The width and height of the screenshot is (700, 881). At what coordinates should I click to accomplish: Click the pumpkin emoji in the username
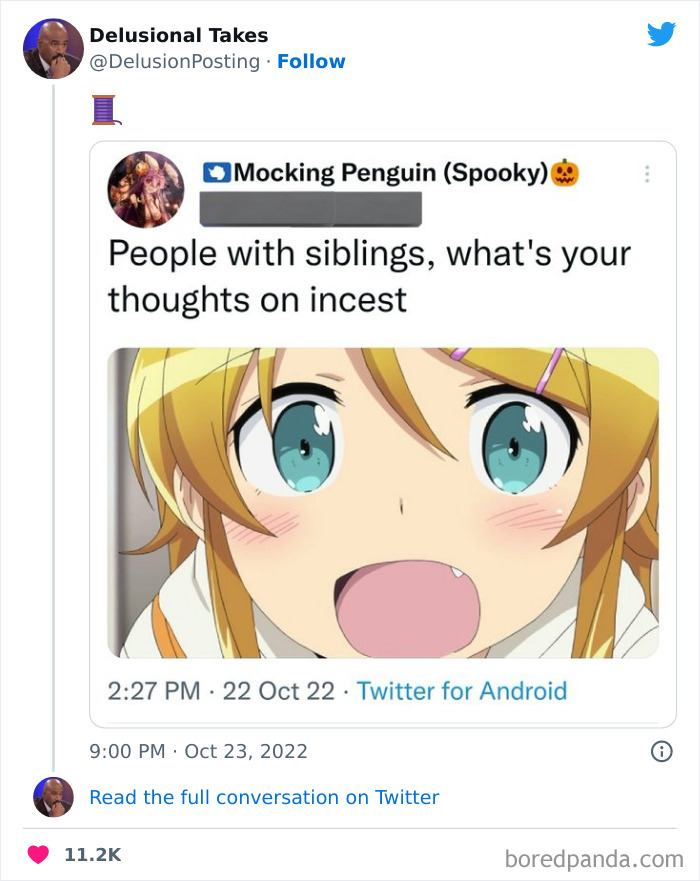click(x=567, y=172)
